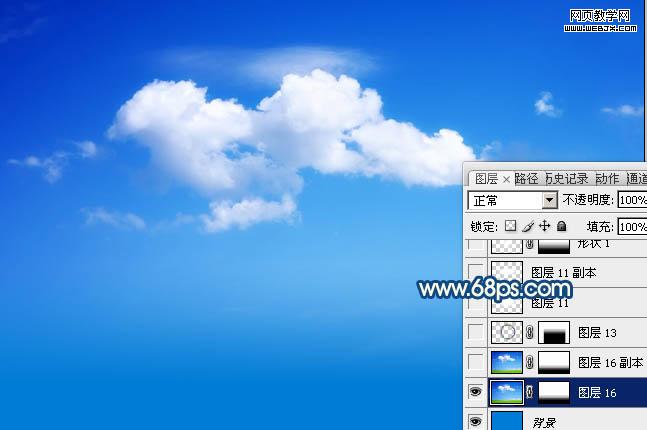This screenshot has width=647, height=430.
Task: Click mask link icon on 图层 13
Action: point(530,332)
